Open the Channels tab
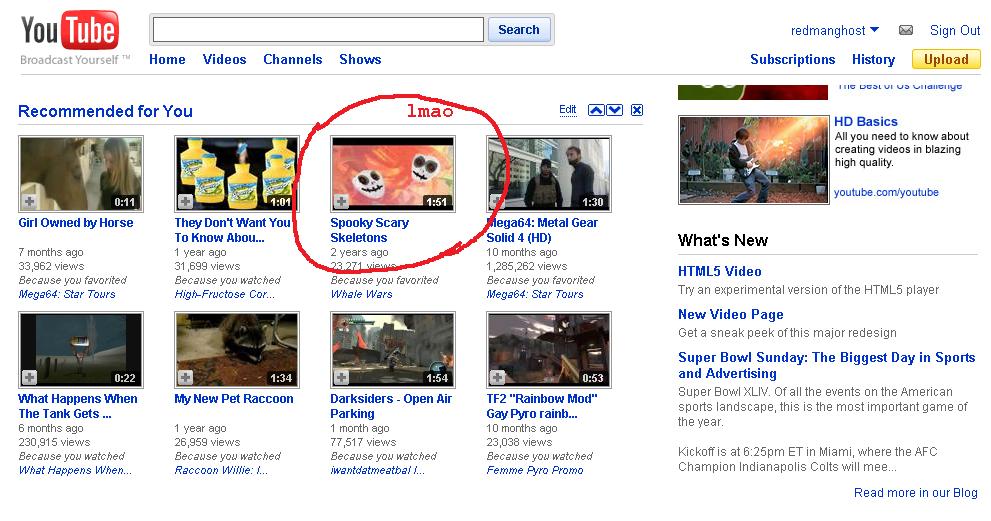 pos(293,59)
